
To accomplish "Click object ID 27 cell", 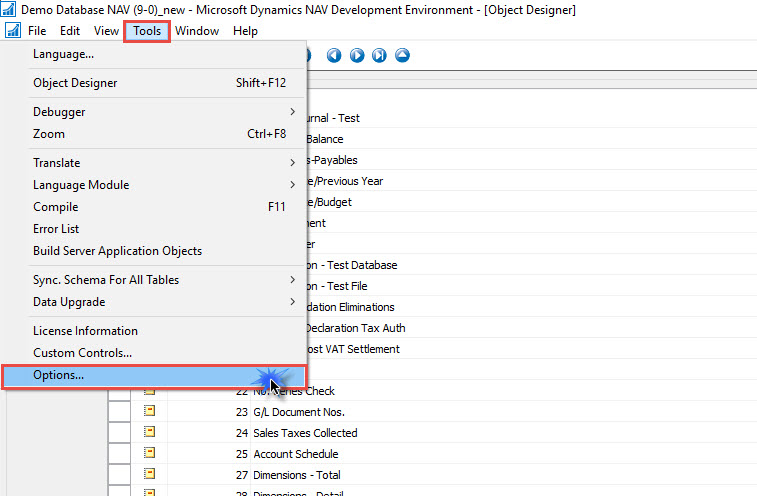I will pos(209,475).
